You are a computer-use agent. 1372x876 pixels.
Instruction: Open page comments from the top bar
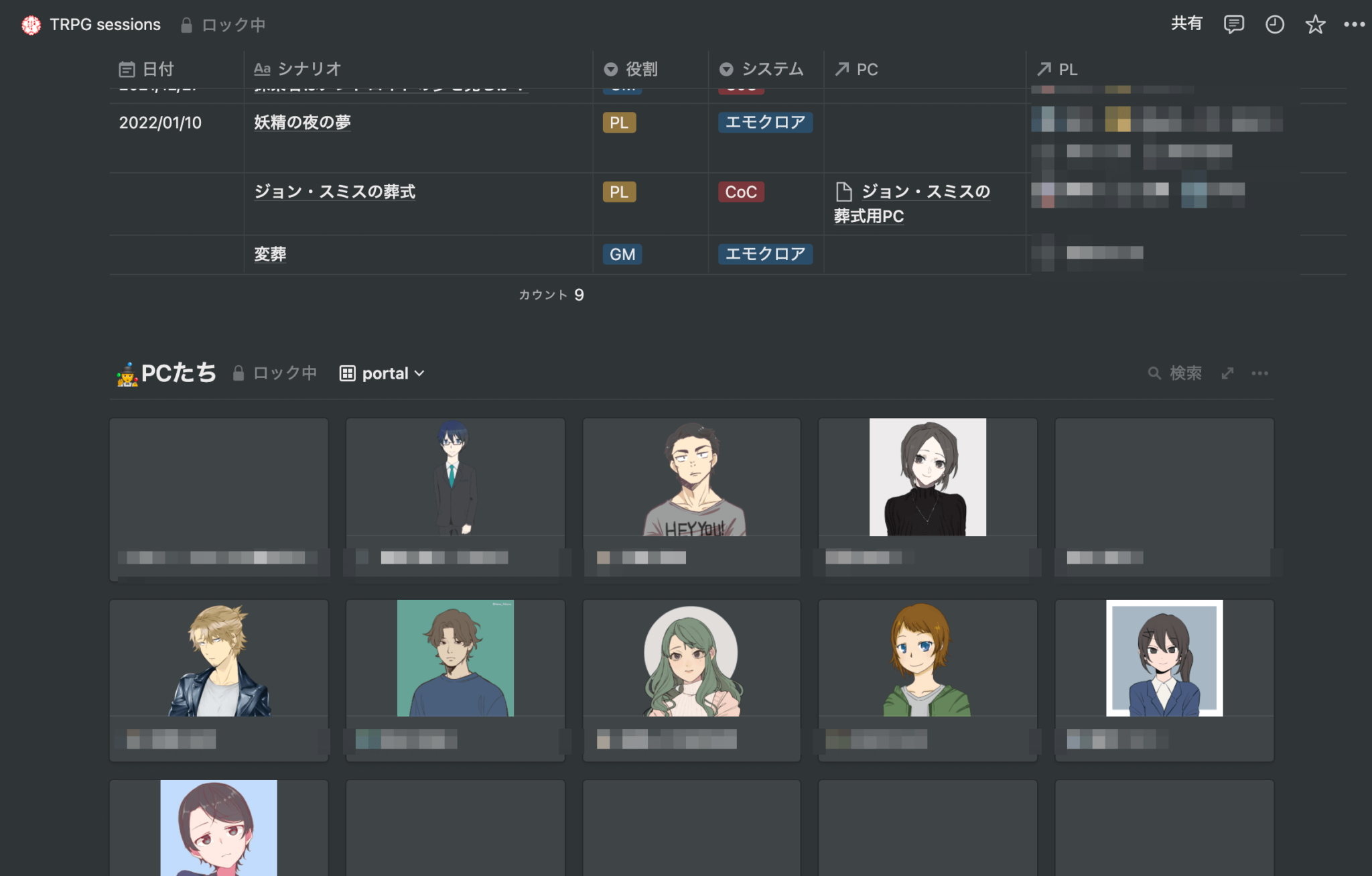pyautogui.click(x=1233, y=24)
